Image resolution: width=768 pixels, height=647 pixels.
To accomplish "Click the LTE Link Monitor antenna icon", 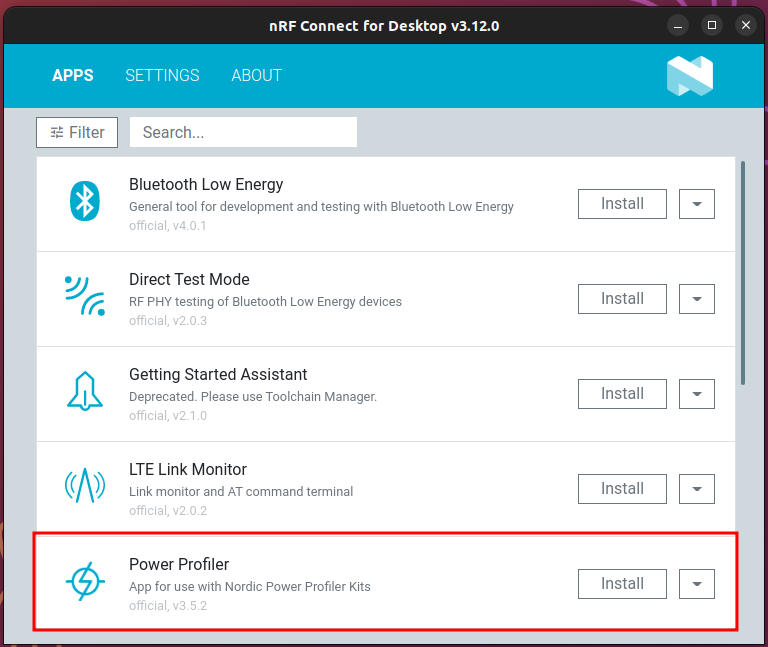I will tap(85, 488).
